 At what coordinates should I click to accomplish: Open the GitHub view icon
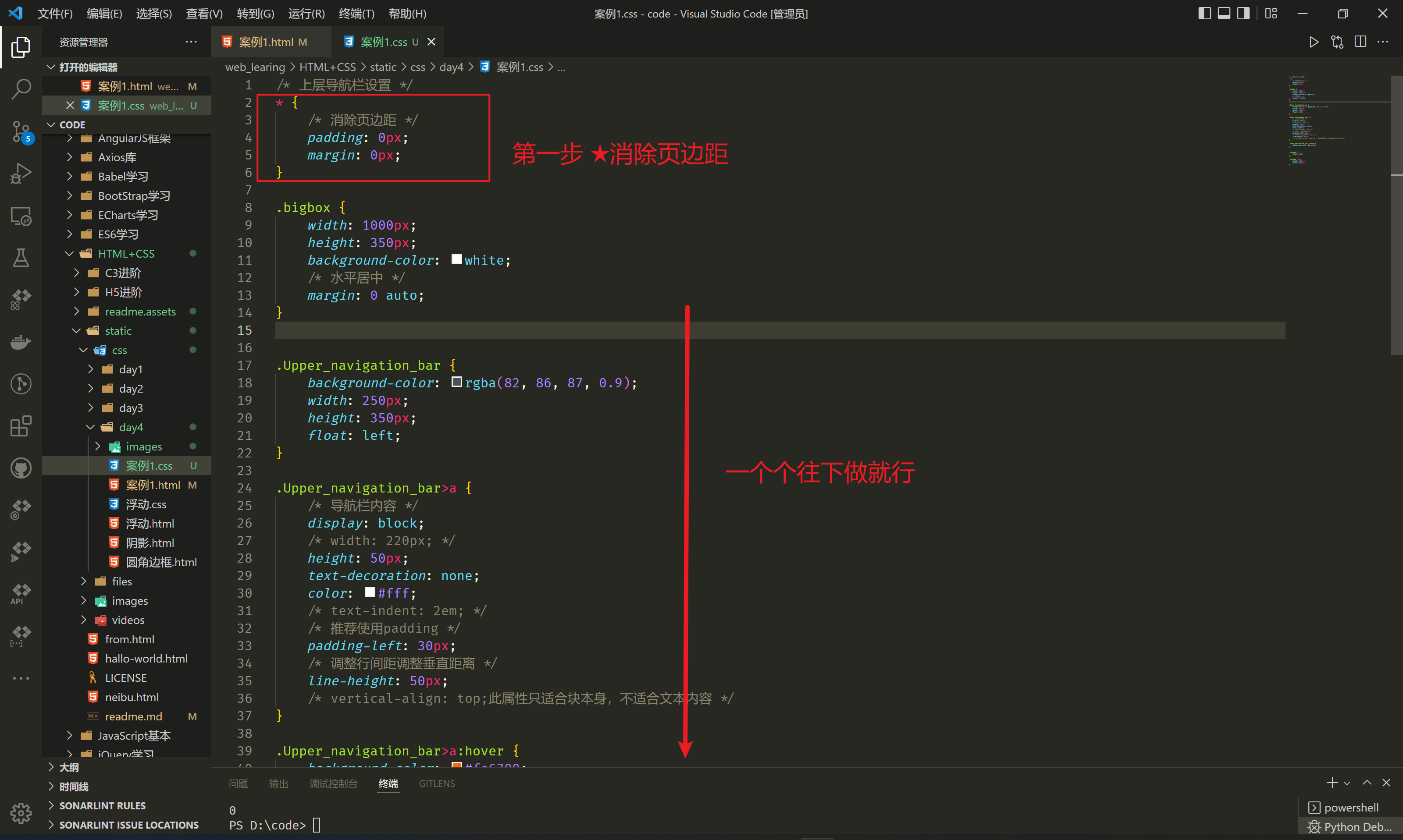click(x=21, y=468)
